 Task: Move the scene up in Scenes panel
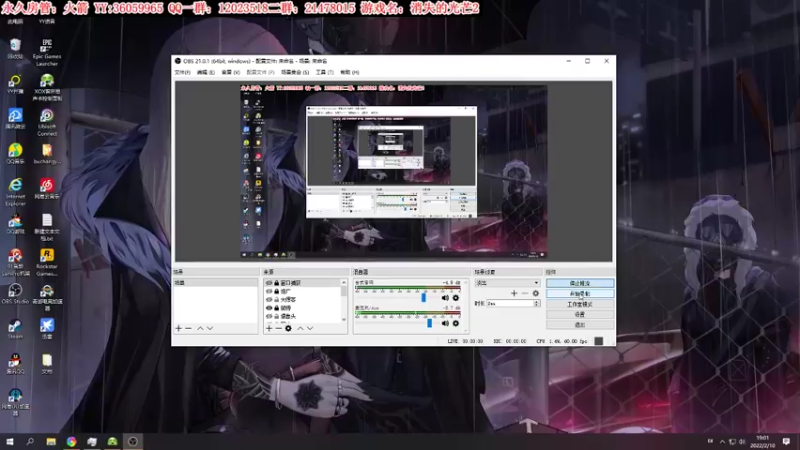(200, 328)
